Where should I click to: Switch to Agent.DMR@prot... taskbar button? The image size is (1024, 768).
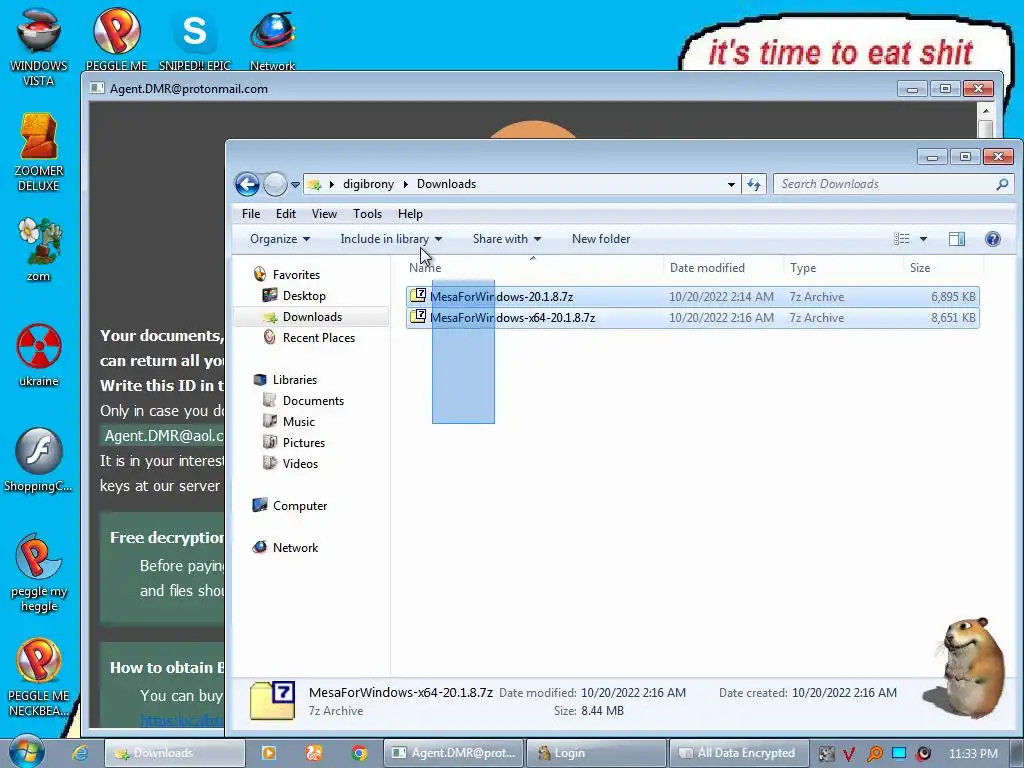(x=453, y=753)
